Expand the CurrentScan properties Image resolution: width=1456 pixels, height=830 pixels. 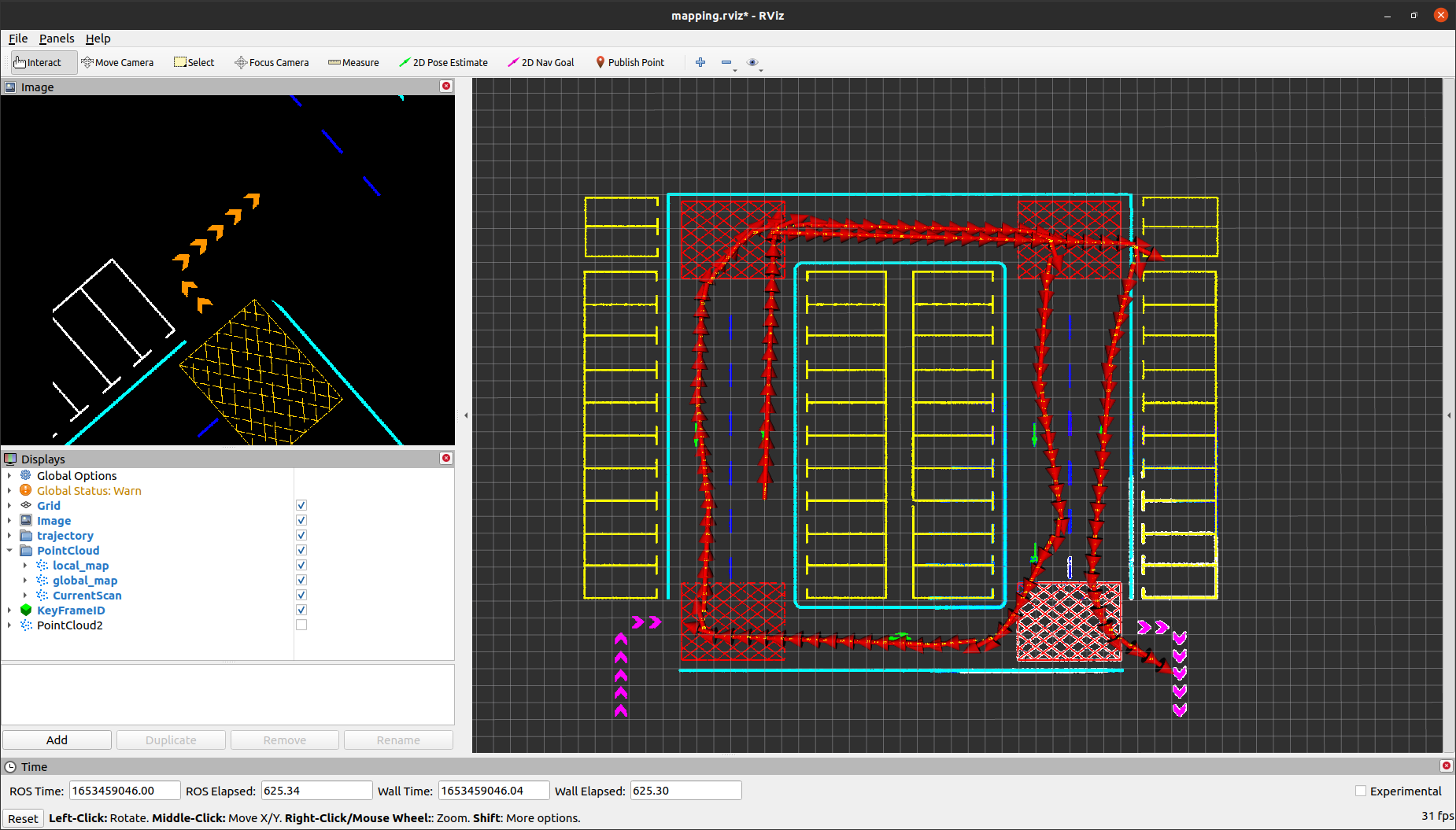pos(25,595)
